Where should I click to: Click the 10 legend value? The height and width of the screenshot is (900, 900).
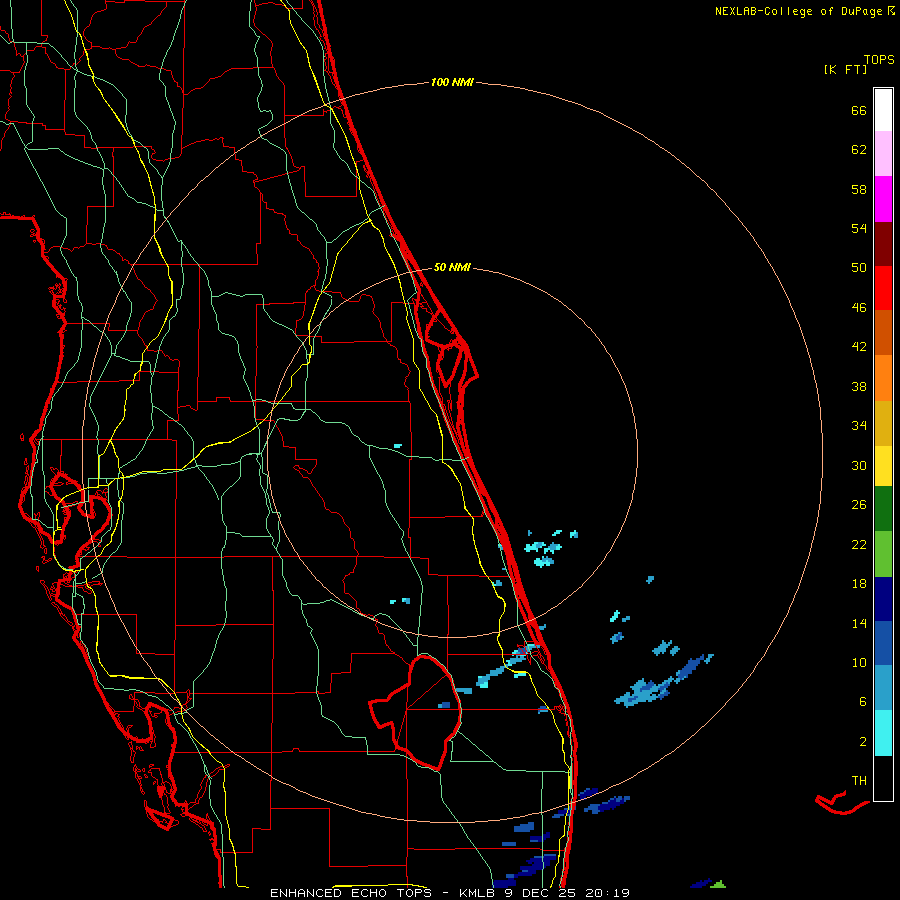(859, 663)
